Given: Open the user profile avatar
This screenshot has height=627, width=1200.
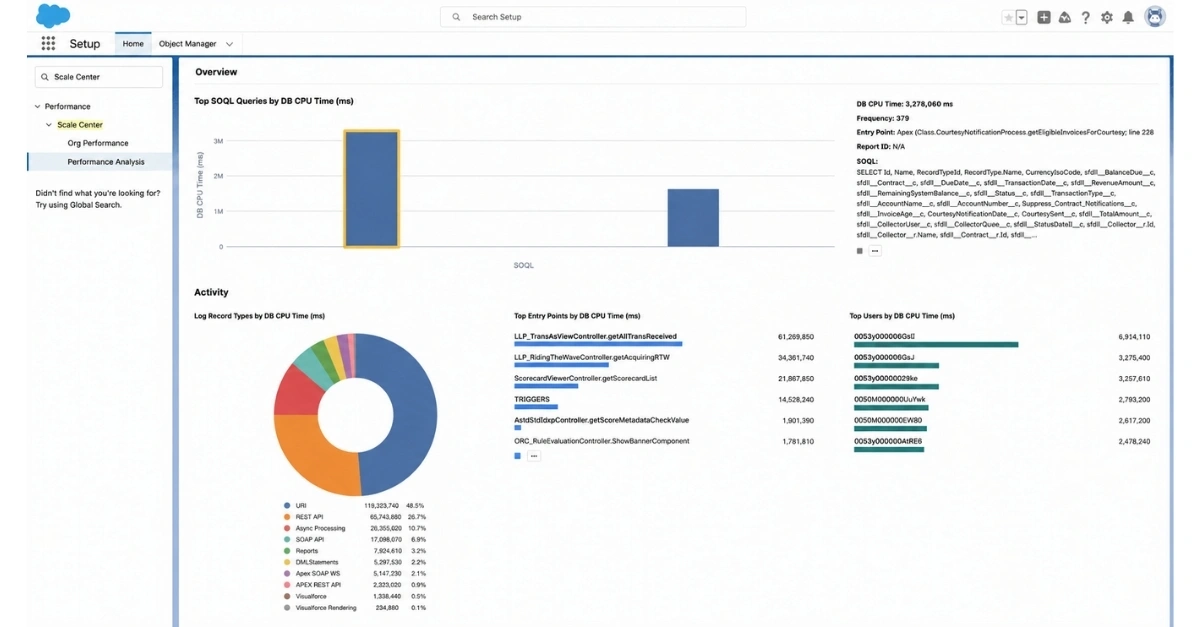Looking at the screenshot, I should 1156,17.
